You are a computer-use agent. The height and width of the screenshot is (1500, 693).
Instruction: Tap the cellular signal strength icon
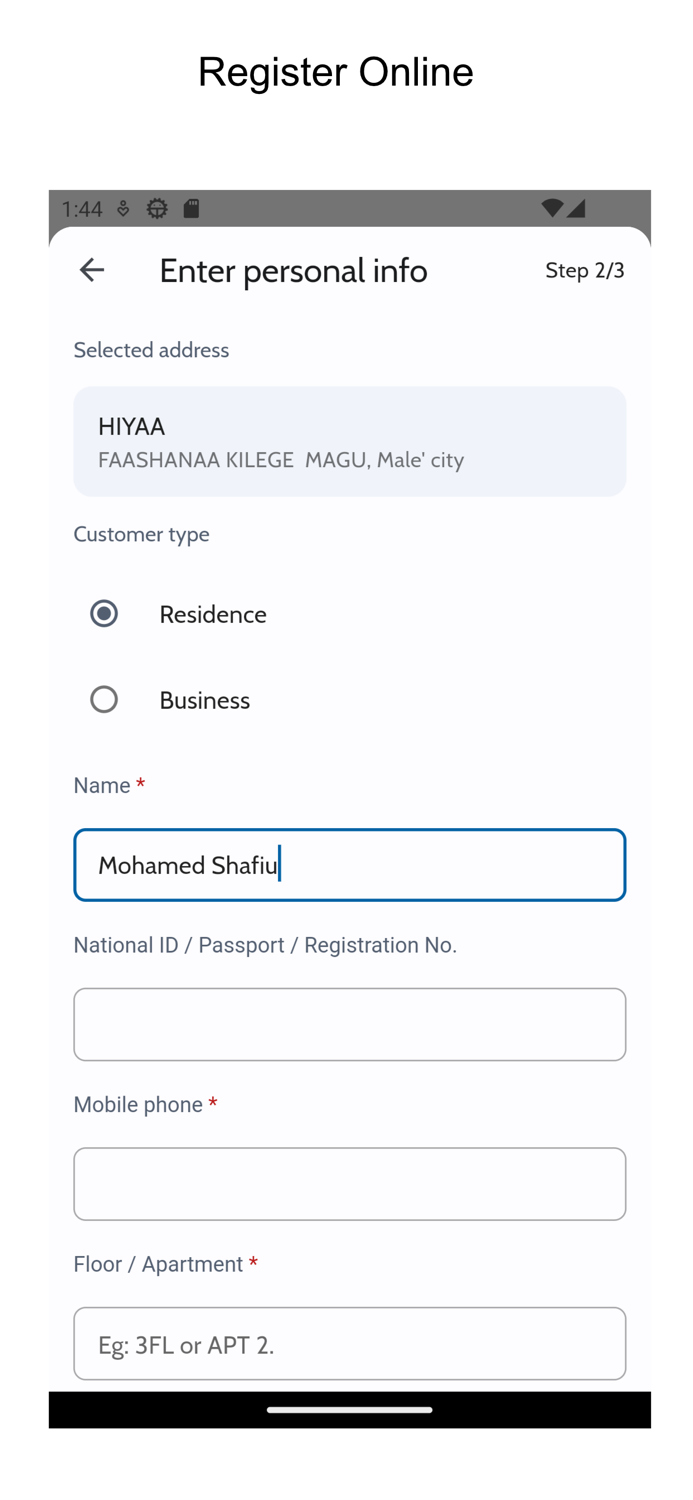(576, 208)
